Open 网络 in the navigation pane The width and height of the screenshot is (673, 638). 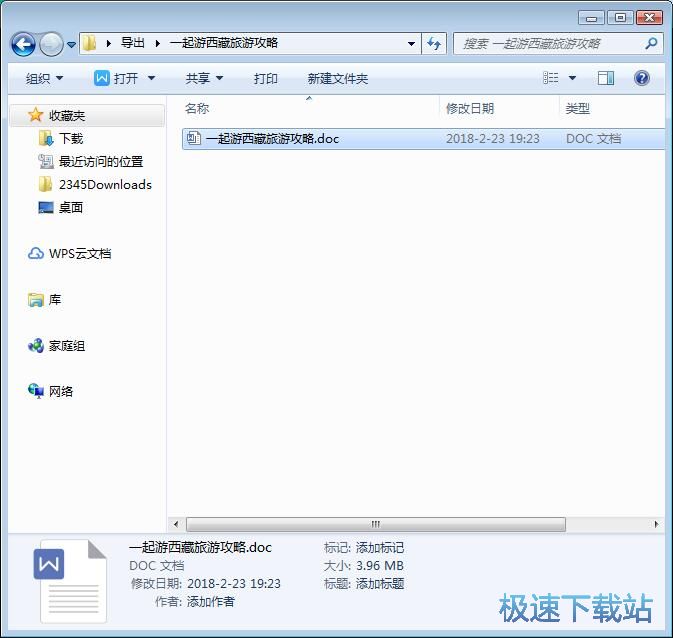pyautogui.click(x=61, y=392)
